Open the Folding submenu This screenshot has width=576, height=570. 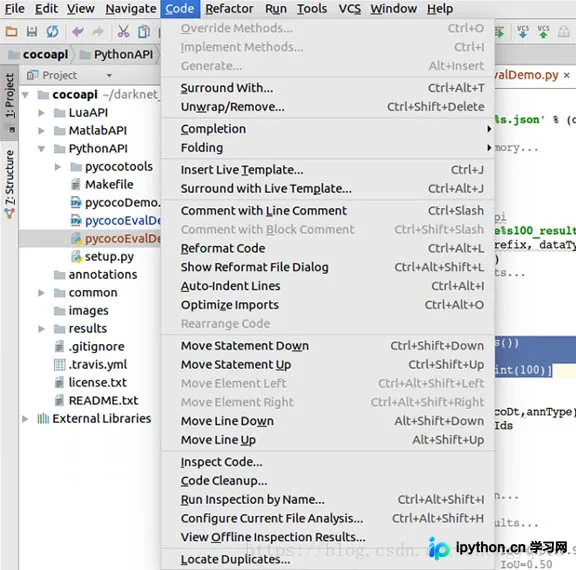327,148
